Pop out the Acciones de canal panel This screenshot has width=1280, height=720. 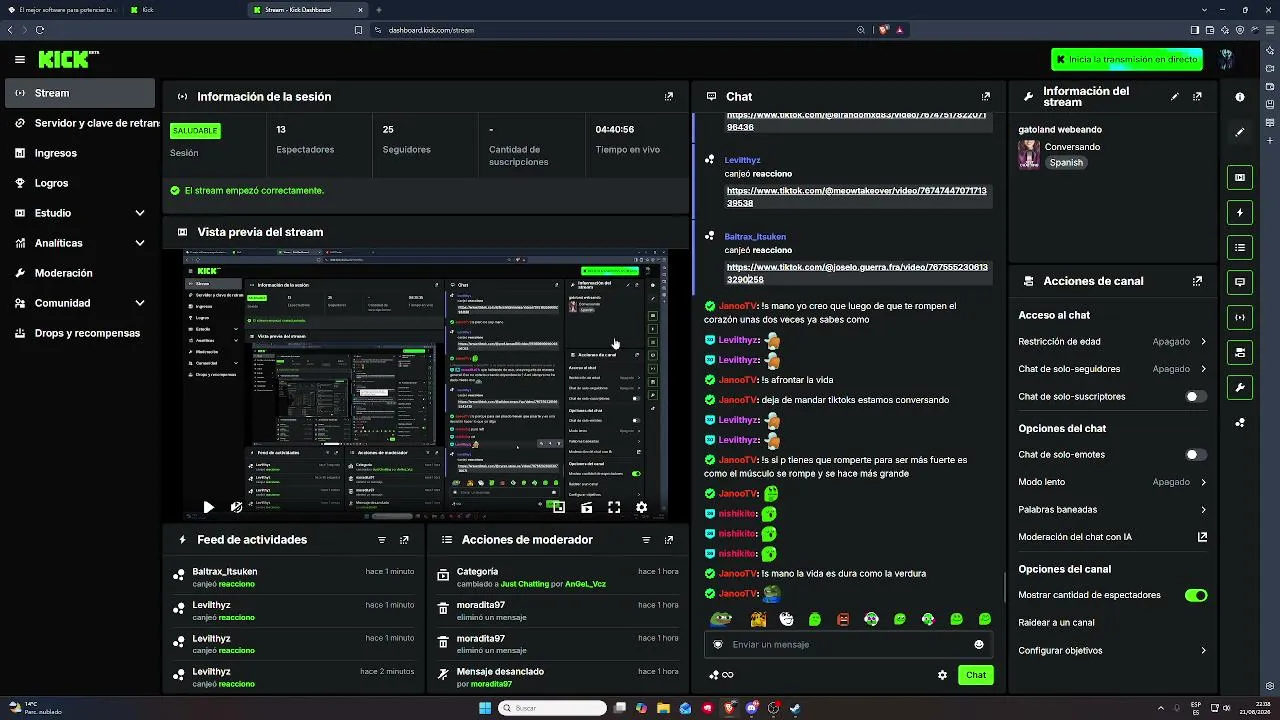point(1197,282)
